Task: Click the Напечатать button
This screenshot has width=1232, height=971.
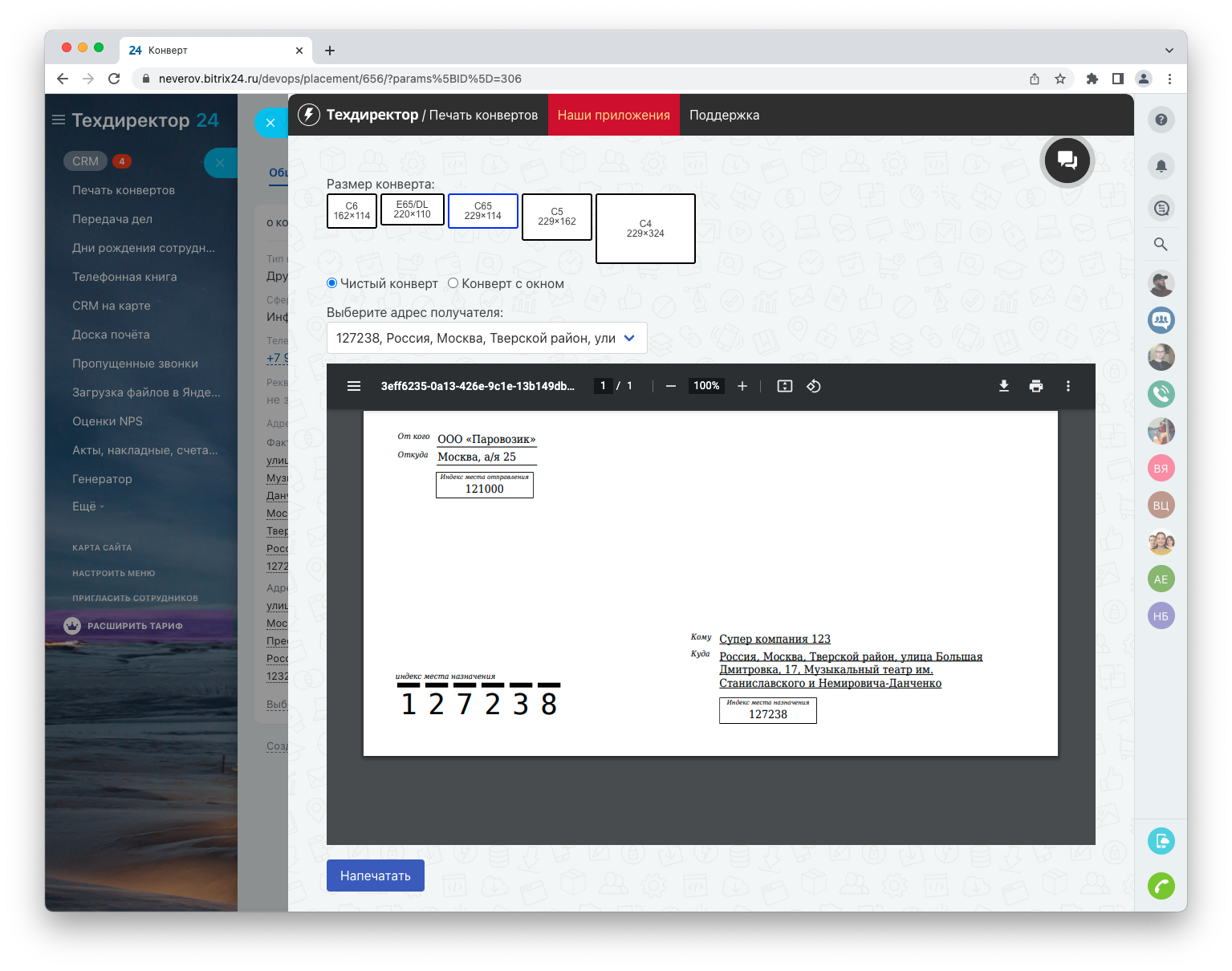Action: [375, 876]
